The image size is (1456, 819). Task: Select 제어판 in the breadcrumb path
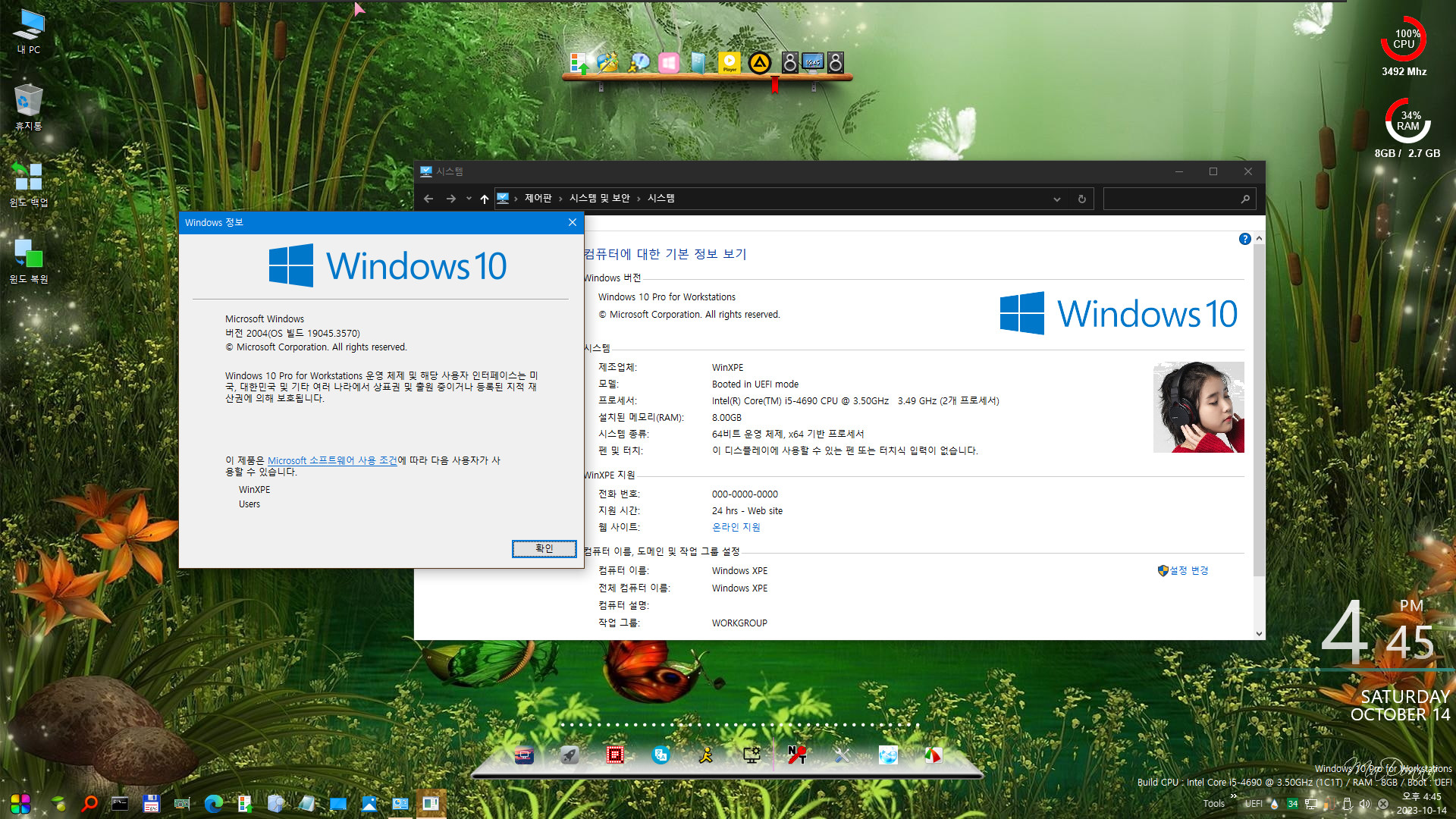538,198
